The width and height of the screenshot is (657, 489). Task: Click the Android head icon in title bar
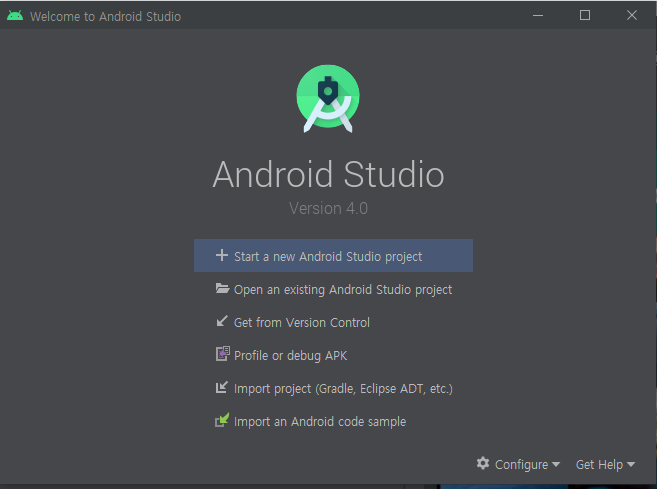coord(15,16)
